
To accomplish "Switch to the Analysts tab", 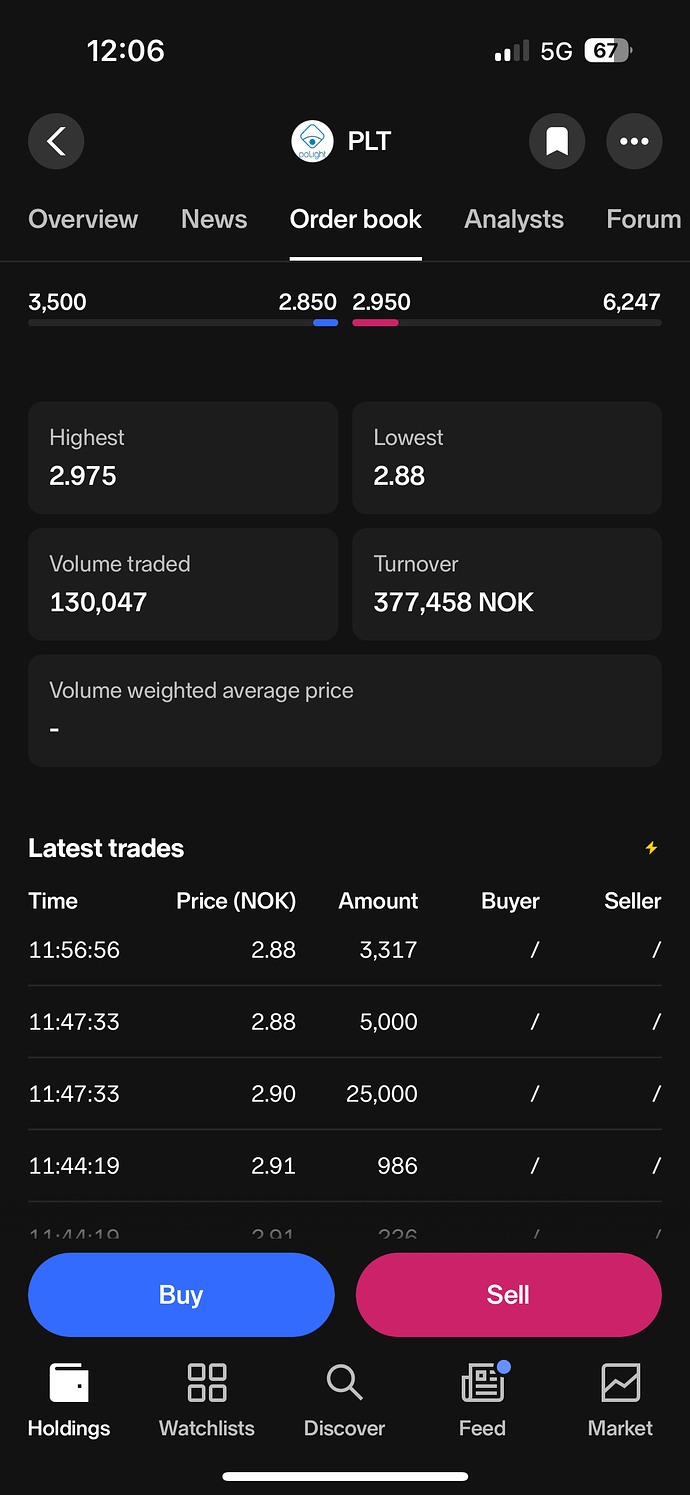I will (514, 219).
